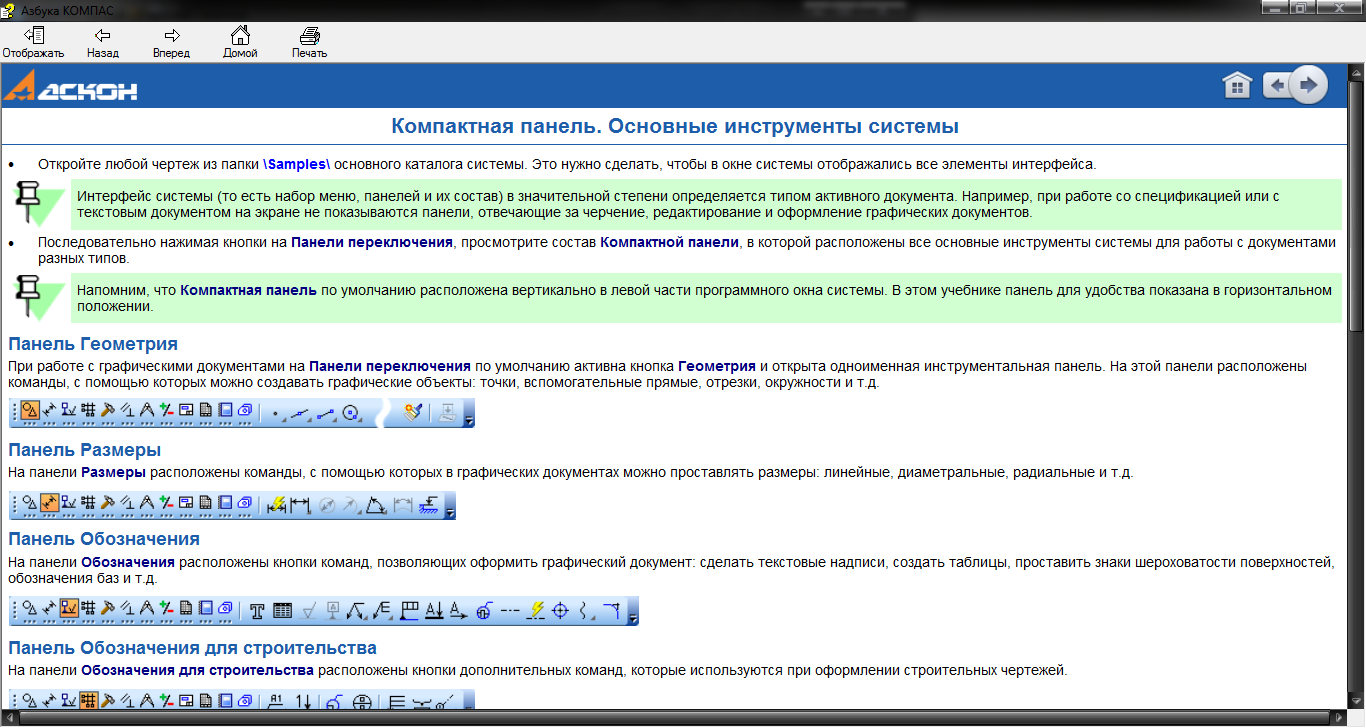This screenshot has height=728, width=1366.
Task: Go forward with the Вперед button
Action: pos(171,43)
